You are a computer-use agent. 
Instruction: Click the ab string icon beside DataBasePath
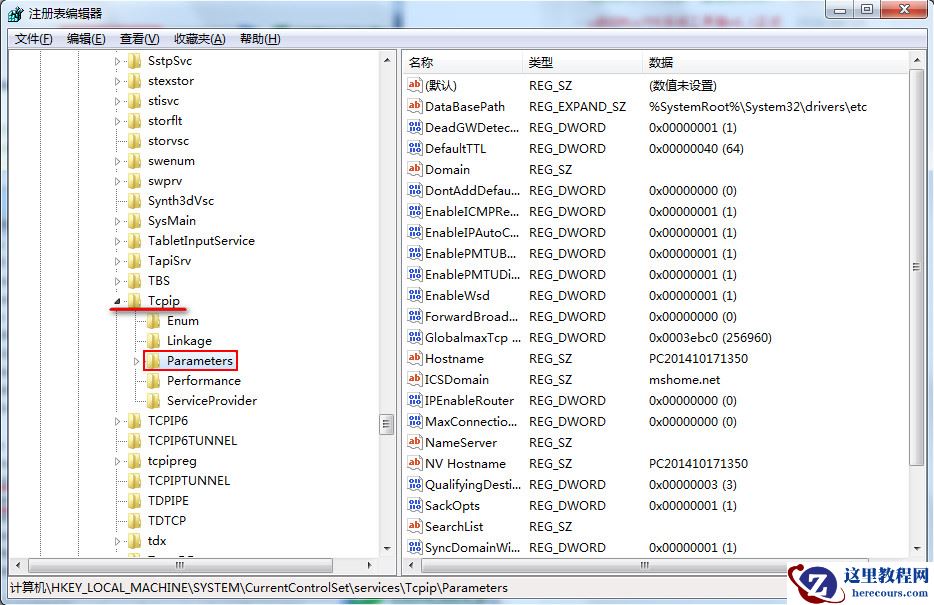click(x=415, y=106)
